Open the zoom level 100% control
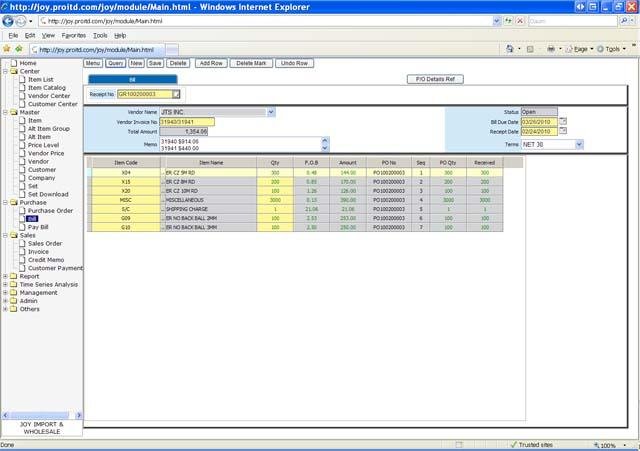This screenshot has height=451, width=640. pyautogui.click(x=608, y=445)
